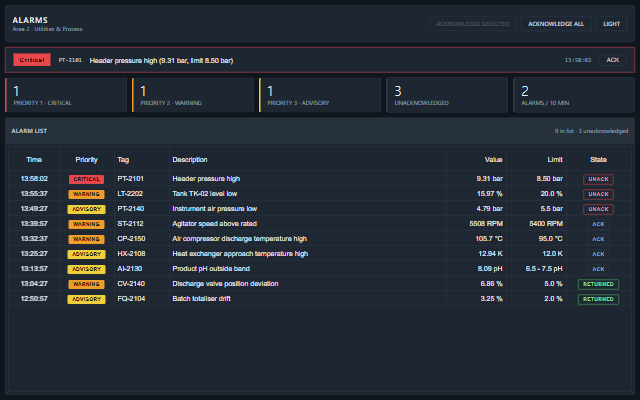640x400 pixels.
Task: Click the WARNING badge in ST-2112 row
Action: 87,224
